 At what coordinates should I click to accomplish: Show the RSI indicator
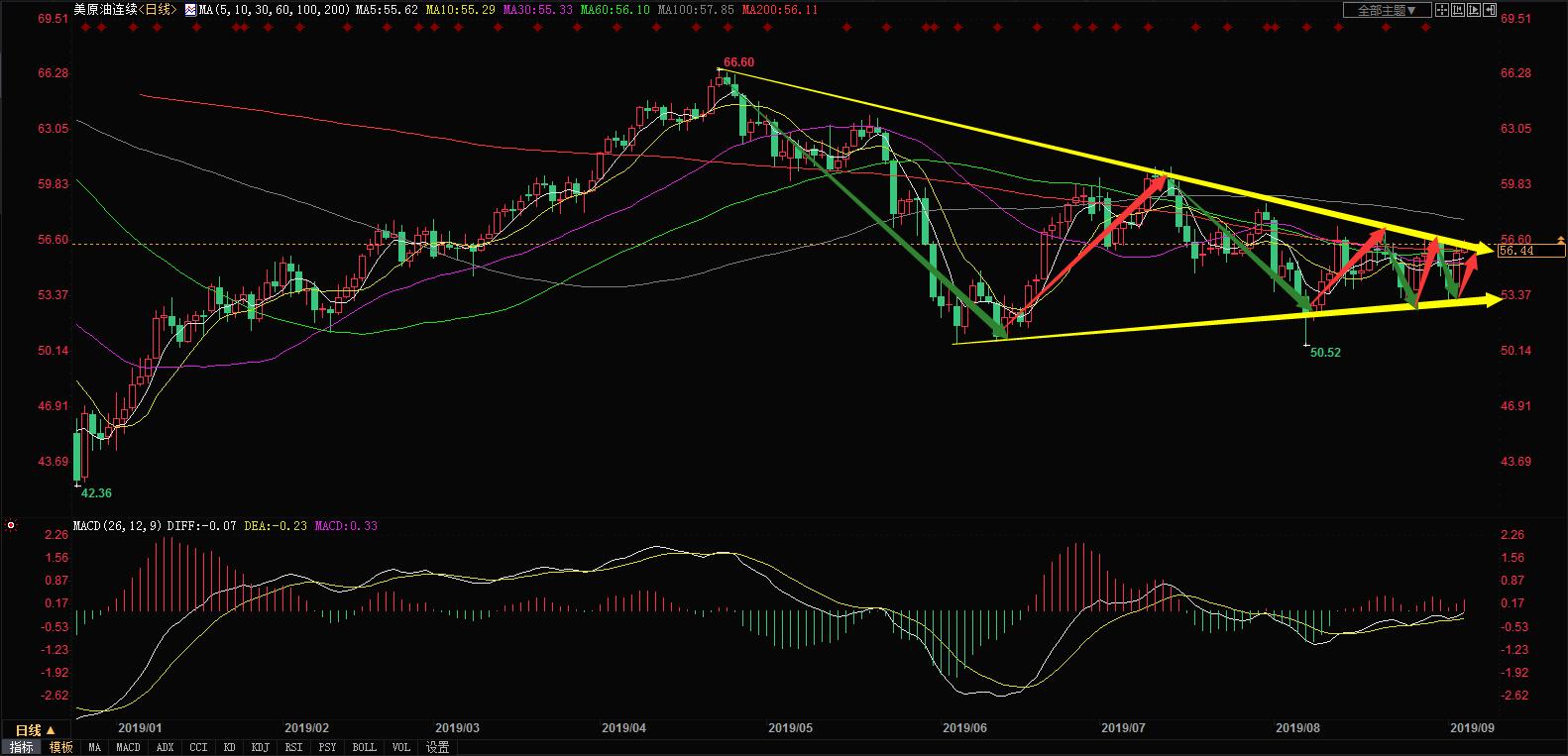(x=293, y=747)
